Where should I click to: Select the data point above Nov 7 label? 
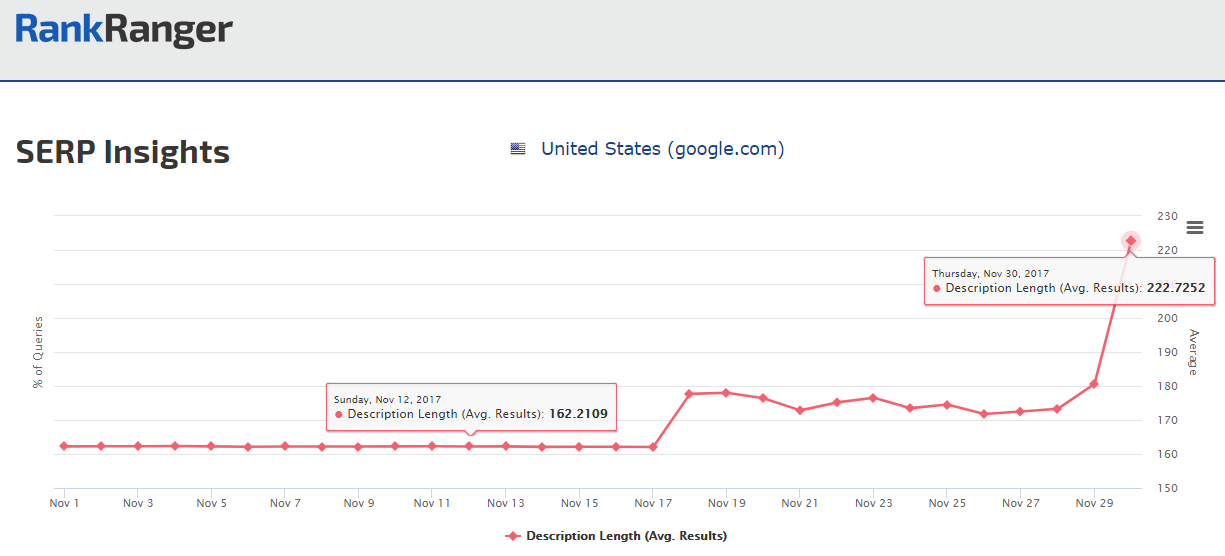click(285, 446)
